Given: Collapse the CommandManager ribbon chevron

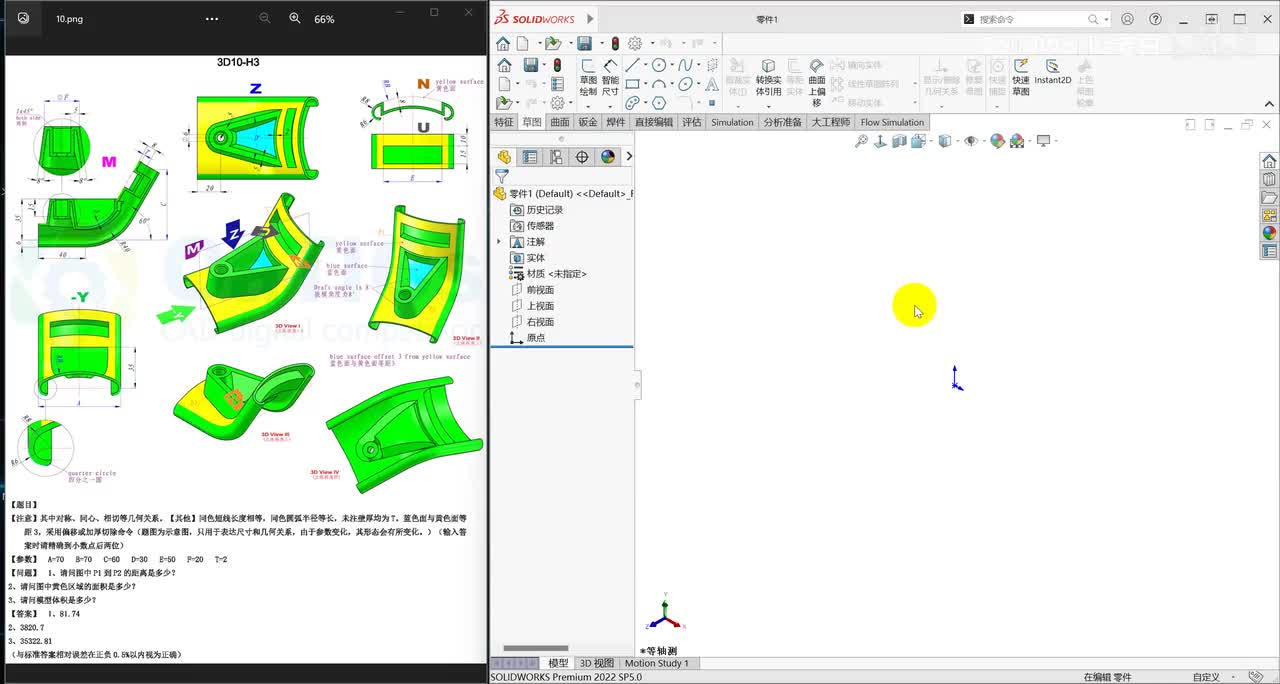Looking at the screenshot, I should pos(1269,103).
